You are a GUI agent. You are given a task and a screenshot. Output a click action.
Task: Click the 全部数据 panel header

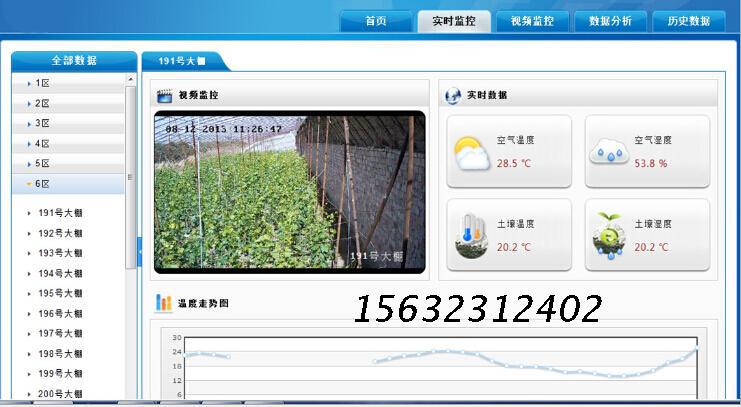[74, 61]
